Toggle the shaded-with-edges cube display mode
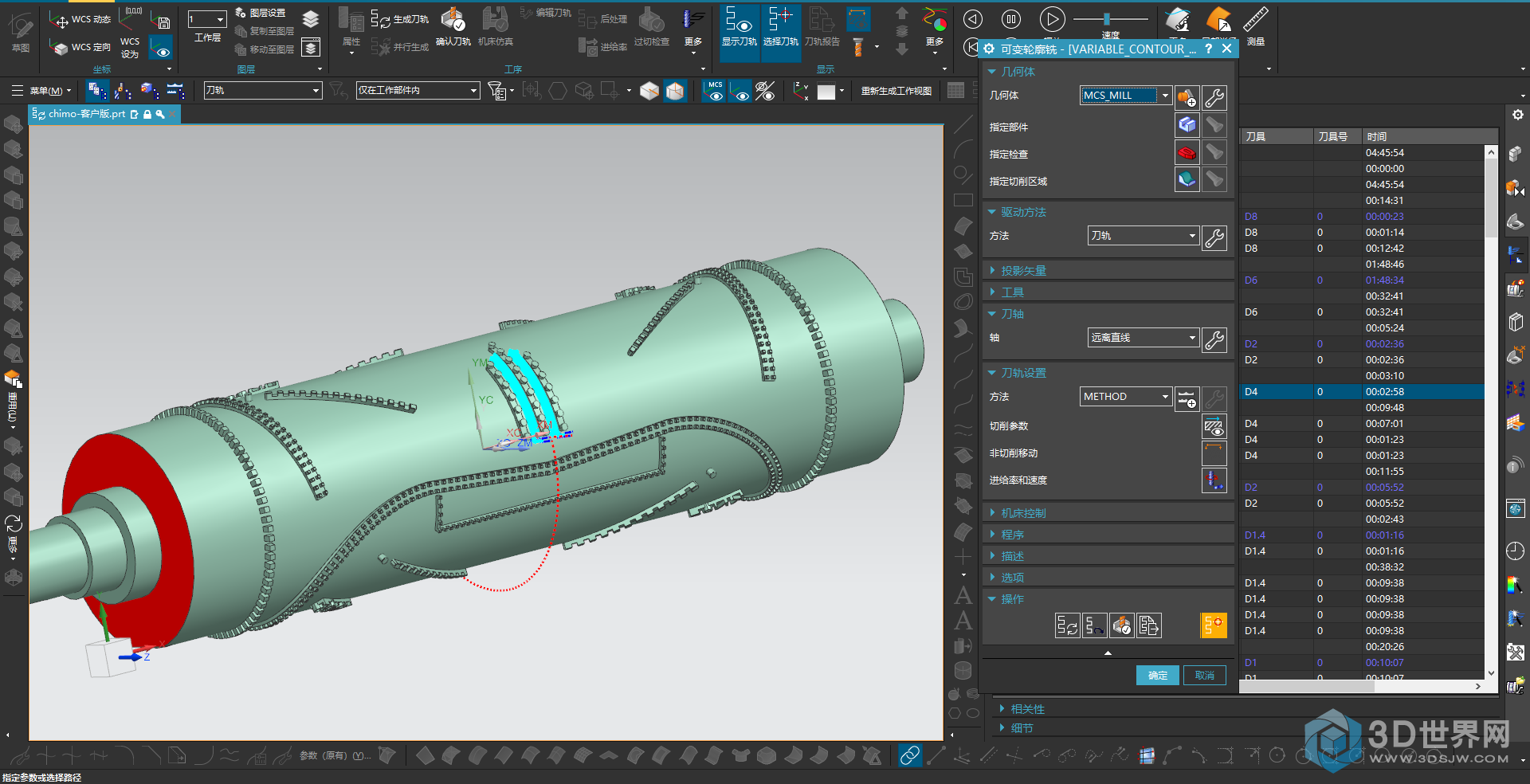Viewport: 1530px width, 784px height. tap(675, 91)
